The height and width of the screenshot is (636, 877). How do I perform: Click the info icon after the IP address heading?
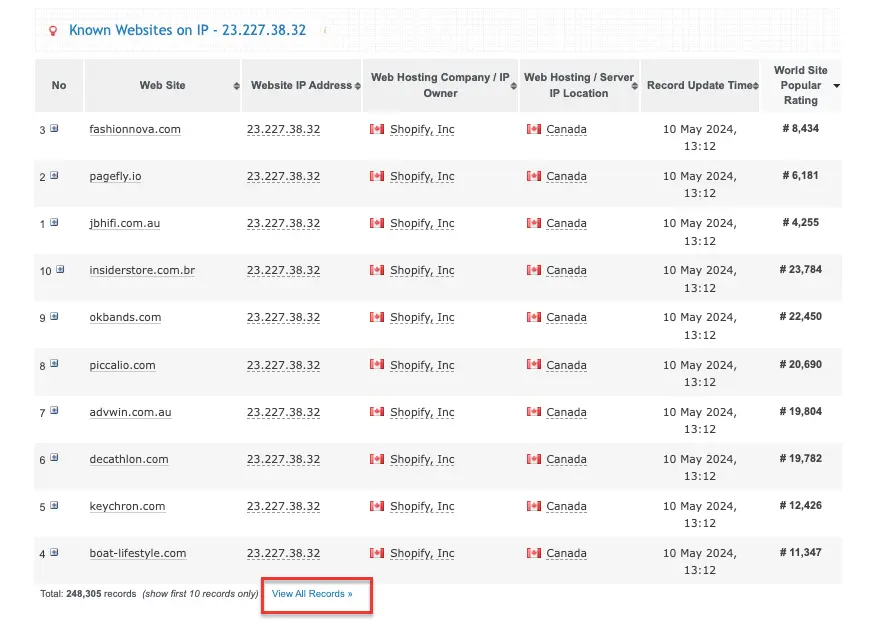(325, 30)
